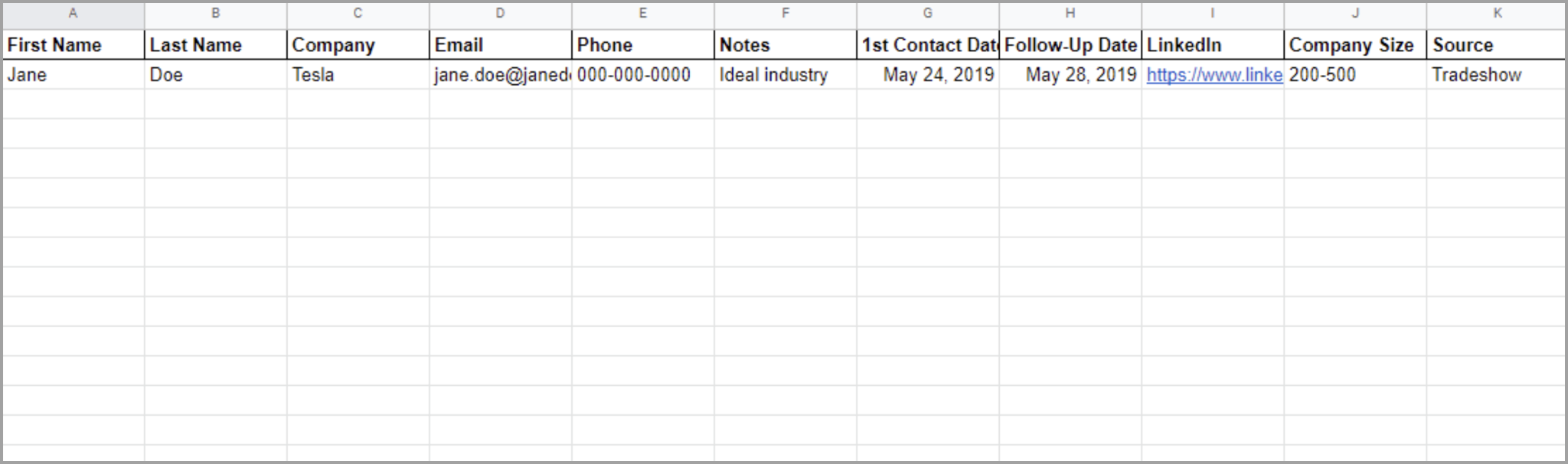This screenshot has height=464, width=1568.
Task: Select column K header
Action: click(x=1497, y=14)
